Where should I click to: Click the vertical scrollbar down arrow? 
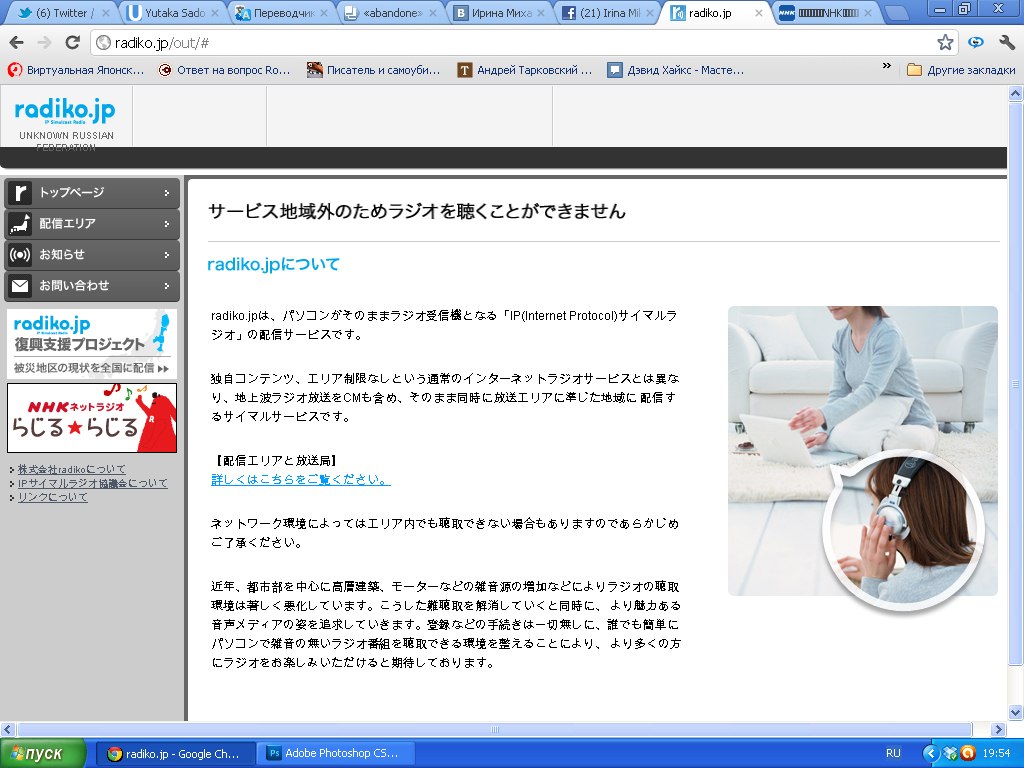point(1016,712)
